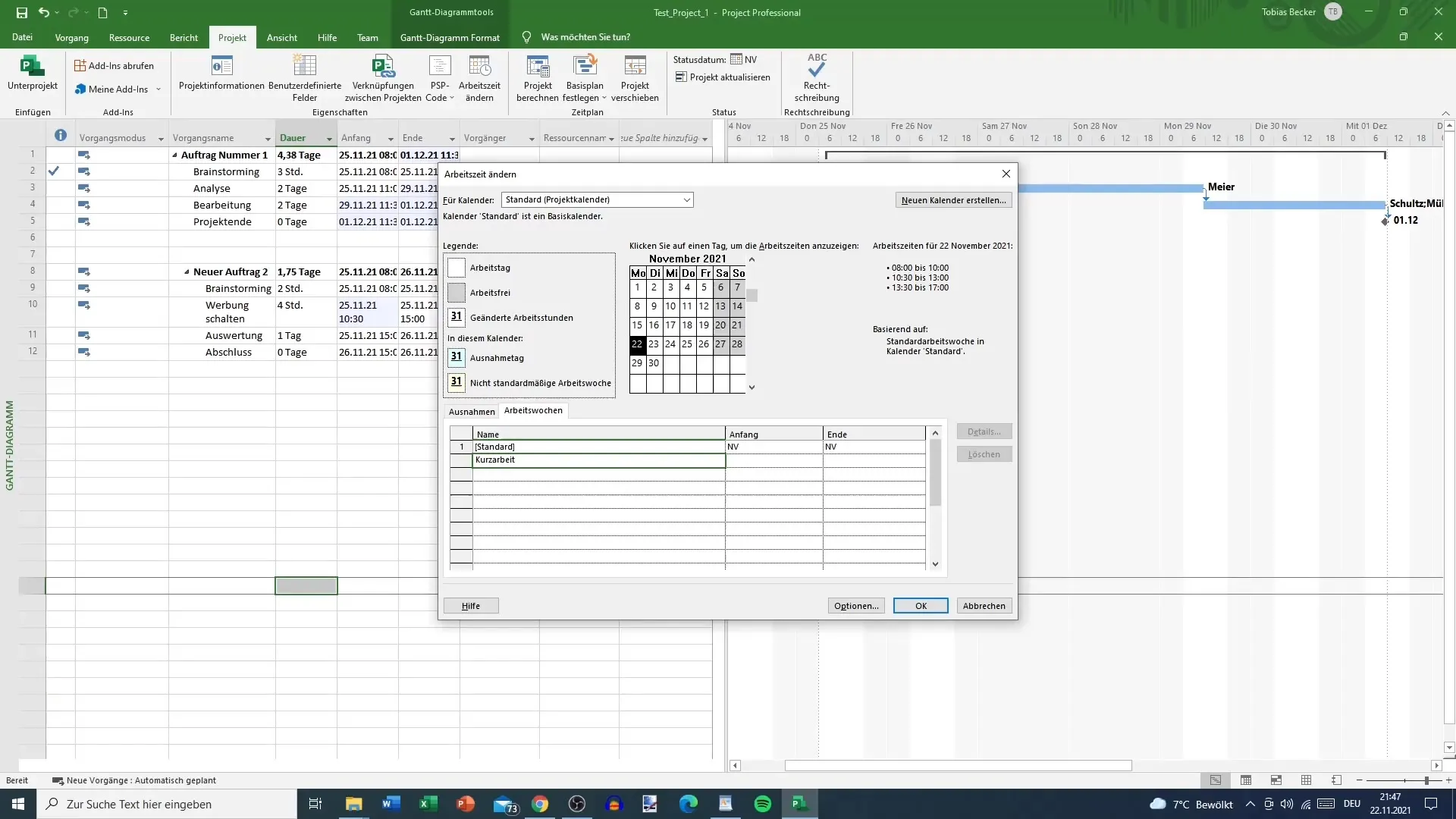Image resolution: width=1456 pixels, height=819 pixels.
Task: Click November 22 calendar day cell
Action: pos(637,344)
